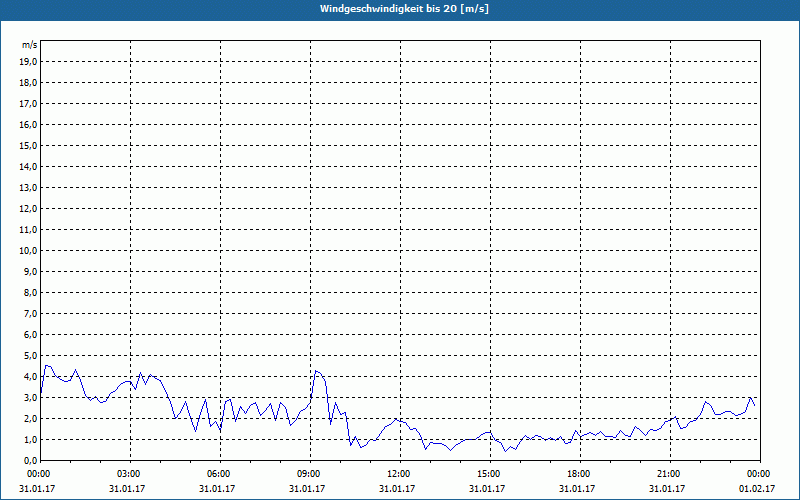Select the '31.01.17' date under 12:00
The width and height of the screenshot is (800, 500).
coord(396,488)
